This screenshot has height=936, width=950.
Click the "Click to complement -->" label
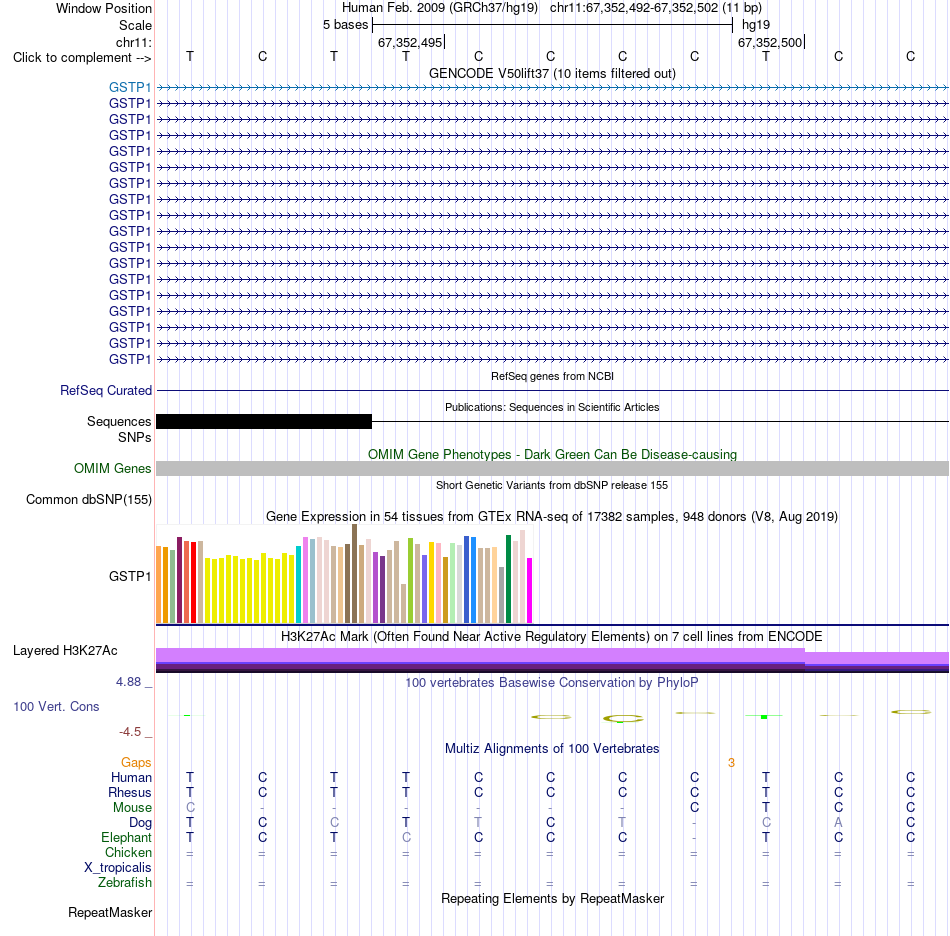point(82,58)
